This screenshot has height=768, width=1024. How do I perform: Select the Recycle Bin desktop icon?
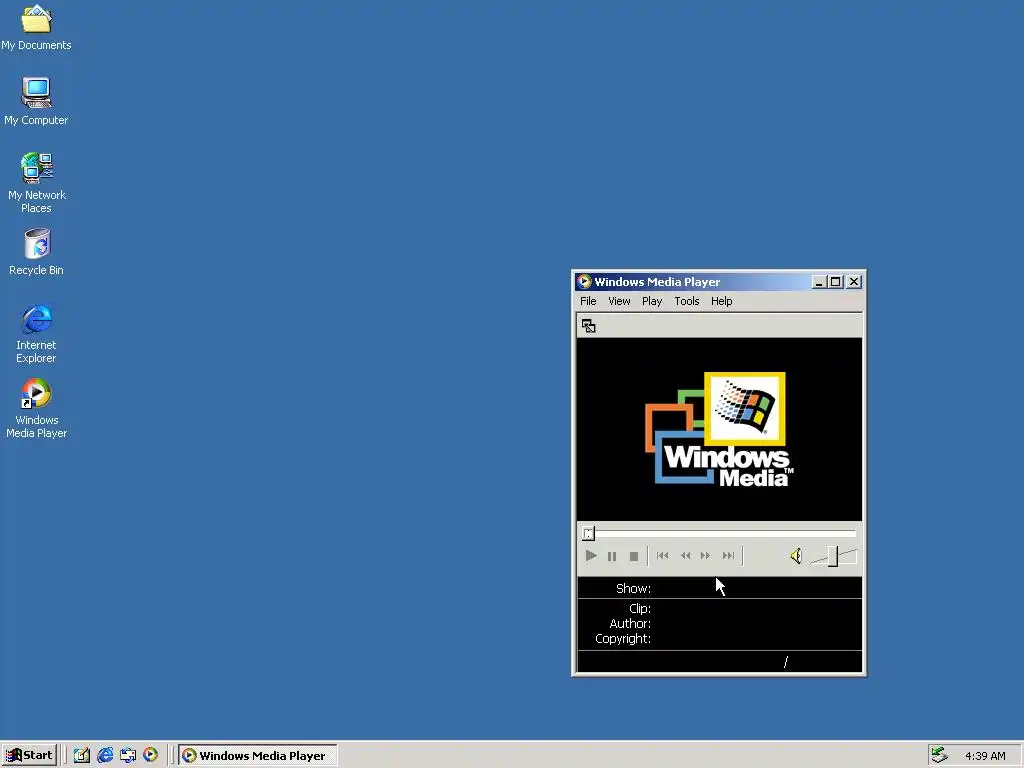tap(37, 252)
